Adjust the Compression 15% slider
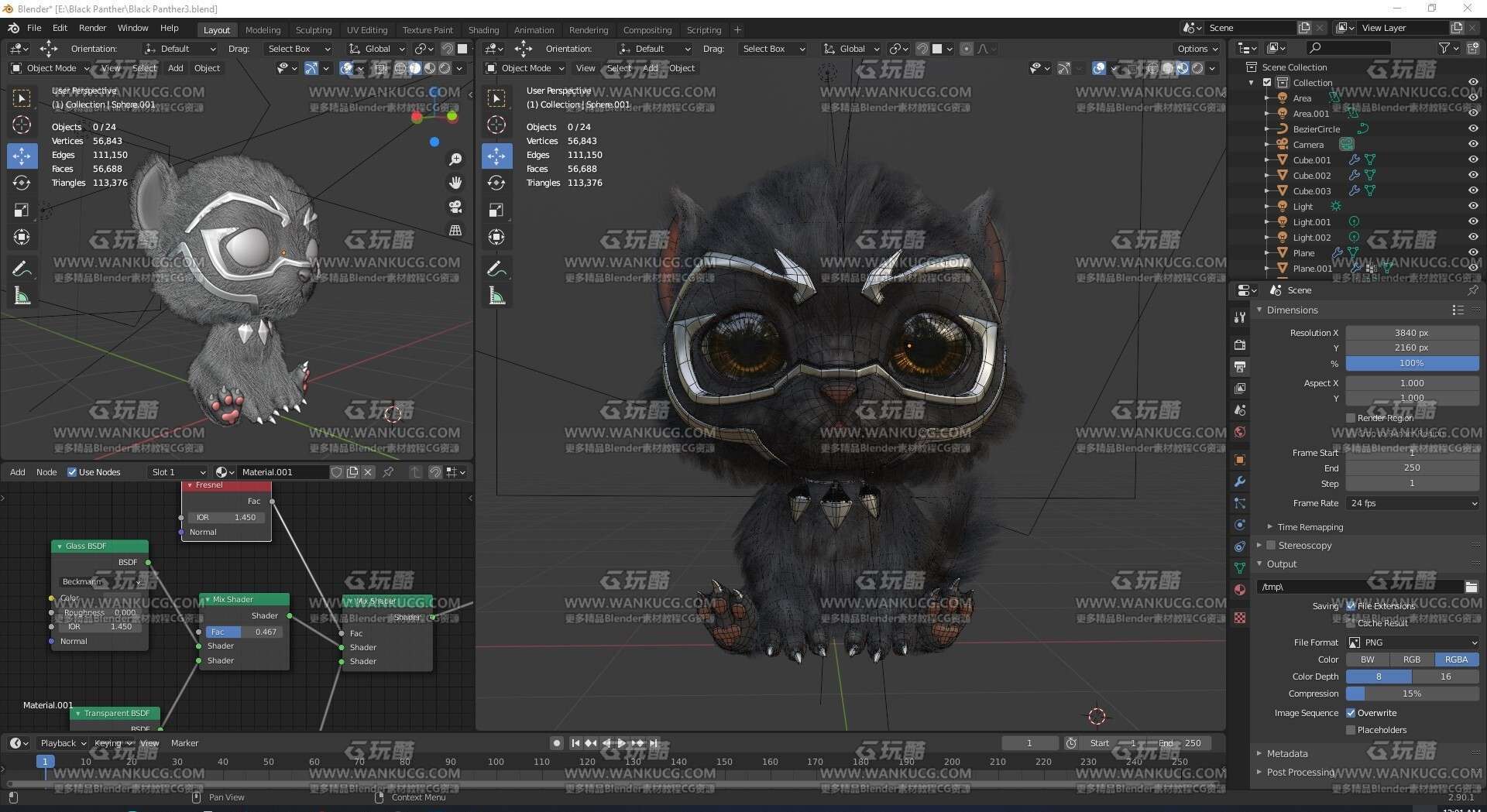 pyautogui.click(x=1413, y=694)
